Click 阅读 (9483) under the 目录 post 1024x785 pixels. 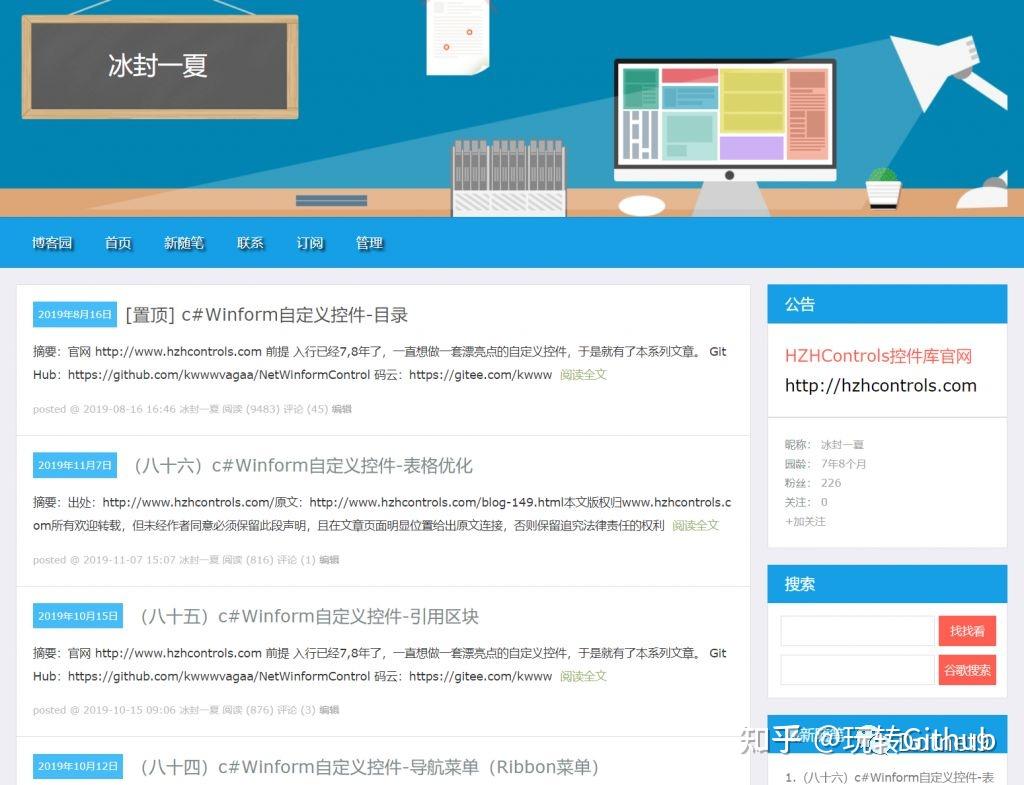[x=251, y=409]
